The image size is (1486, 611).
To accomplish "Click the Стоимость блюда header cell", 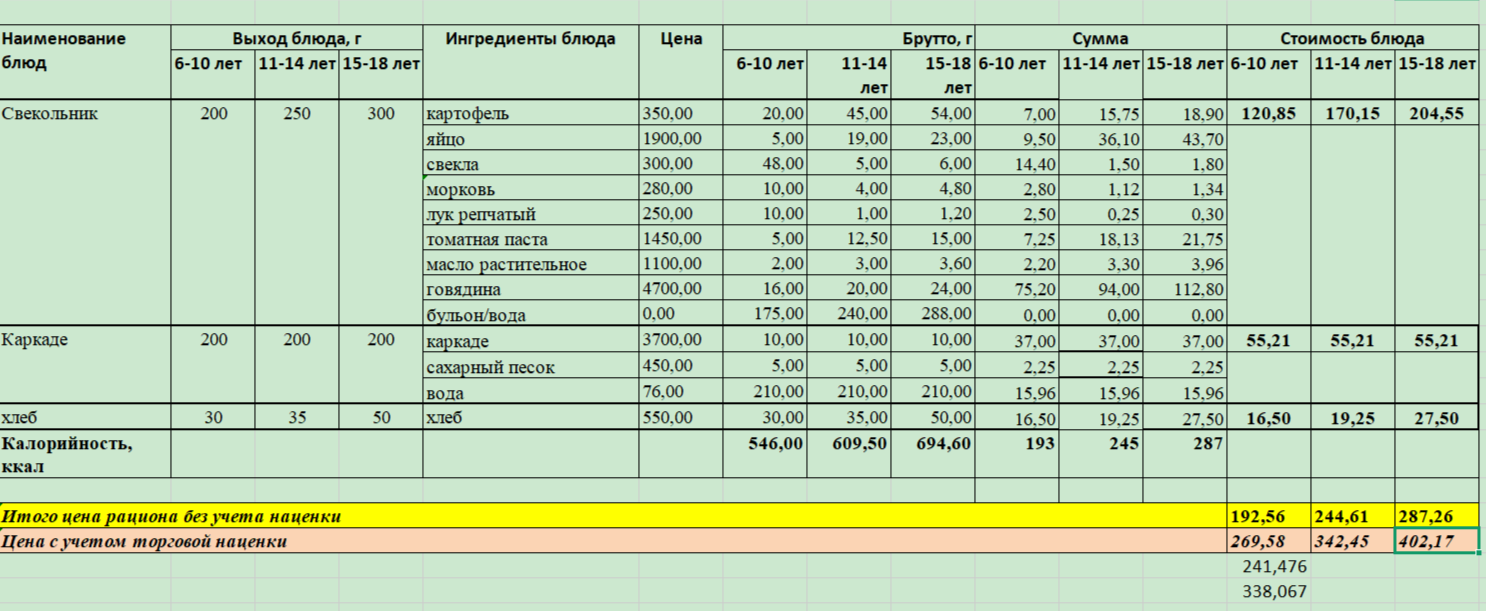I will tap(1352, 39).
